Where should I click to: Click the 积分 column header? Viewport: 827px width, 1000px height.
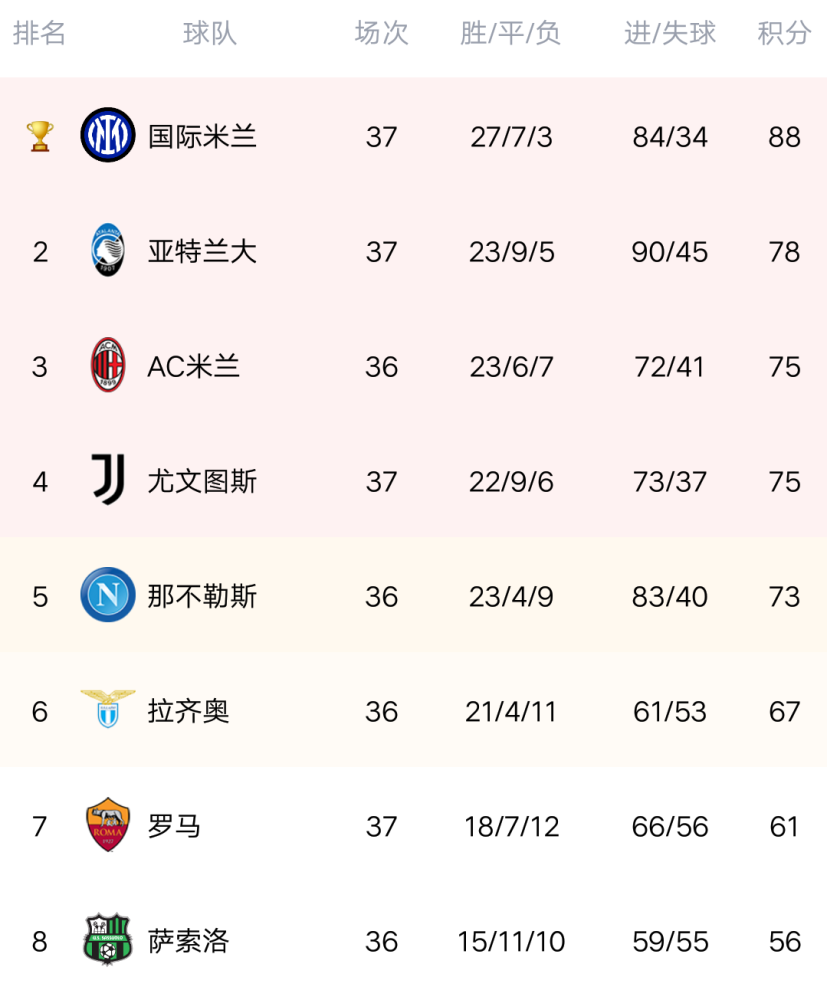click(x=784, y=33)
